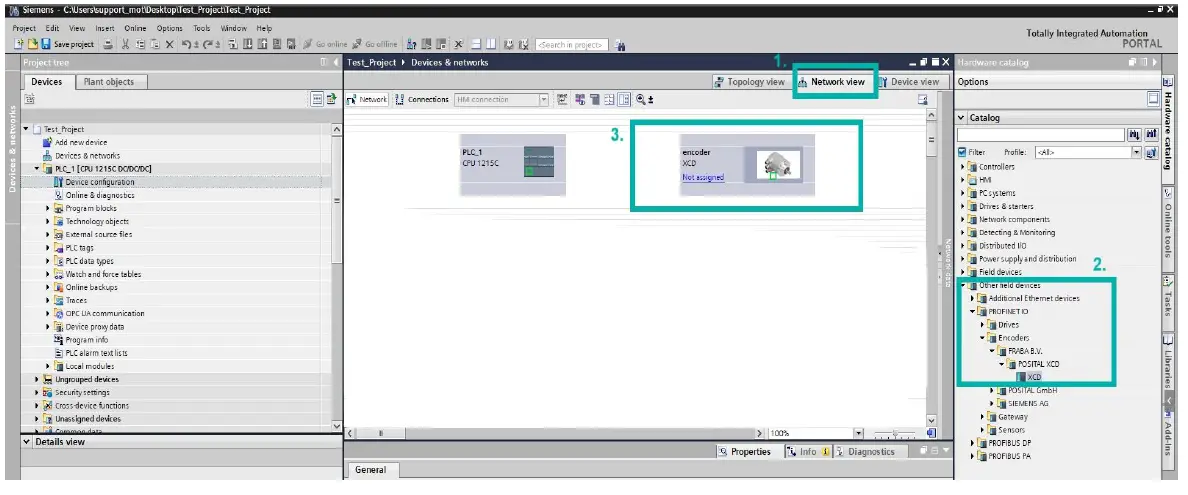Expand the Watch and force tables folder
The image size is (1188, 495).
48,274
